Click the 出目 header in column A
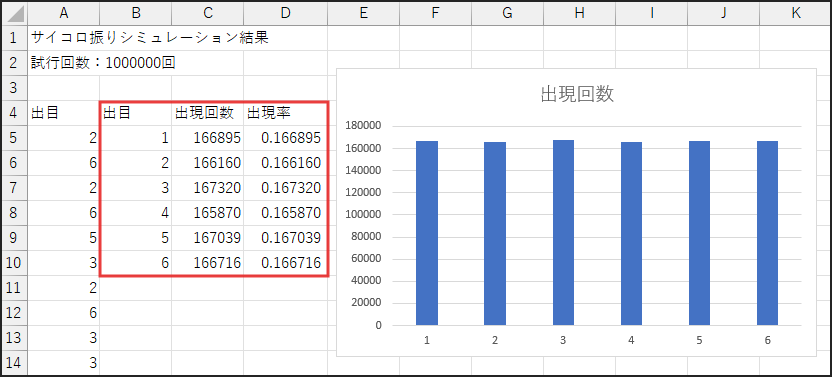This screenshot has width=832, height=377. (64, 113)
